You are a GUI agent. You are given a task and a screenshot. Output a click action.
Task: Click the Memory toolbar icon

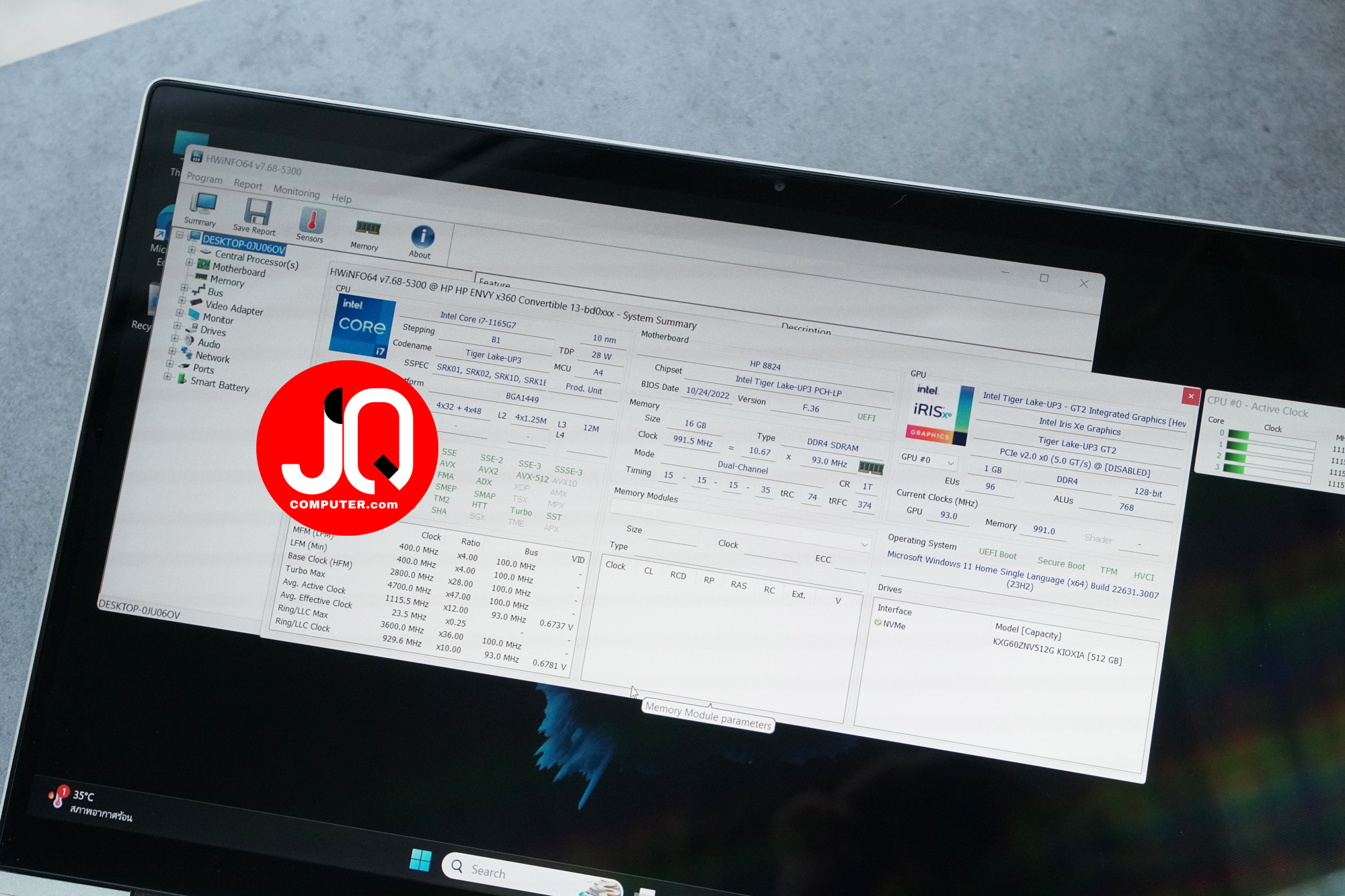click(368, 229)
